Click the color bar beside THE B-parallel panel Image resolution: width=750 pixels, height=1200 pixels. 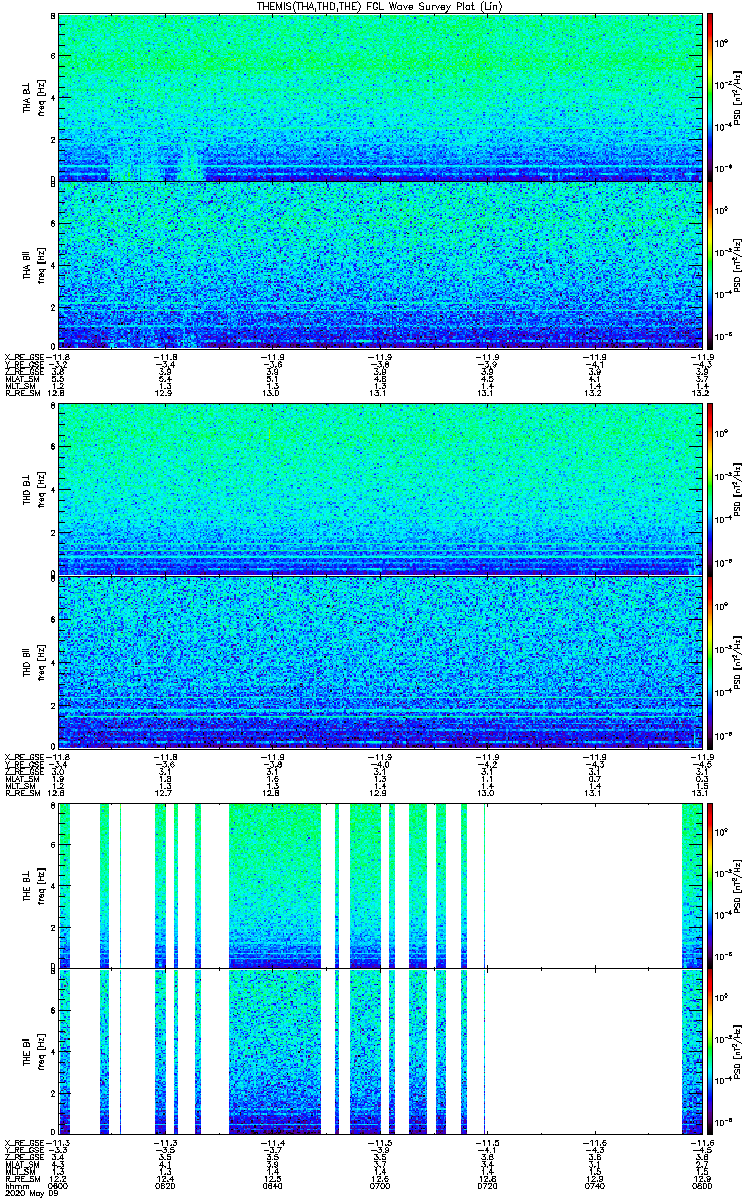pyautogui.click(x=710, y=1051)
